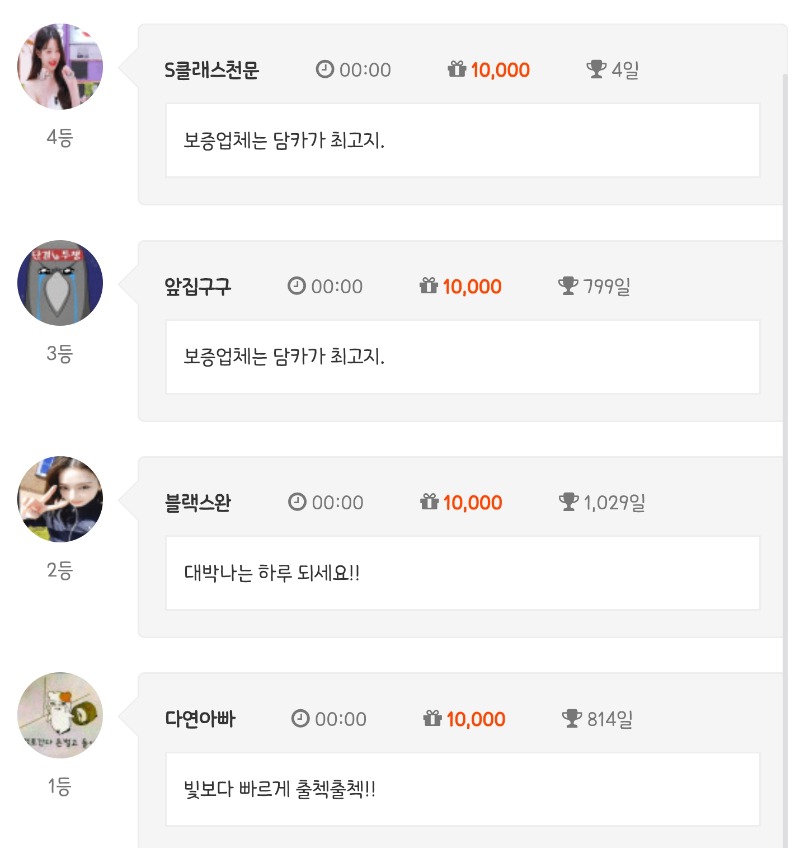Click the trophy icon beside 4일
Viewport: 800px width, 848px height.
pos(596,69)
